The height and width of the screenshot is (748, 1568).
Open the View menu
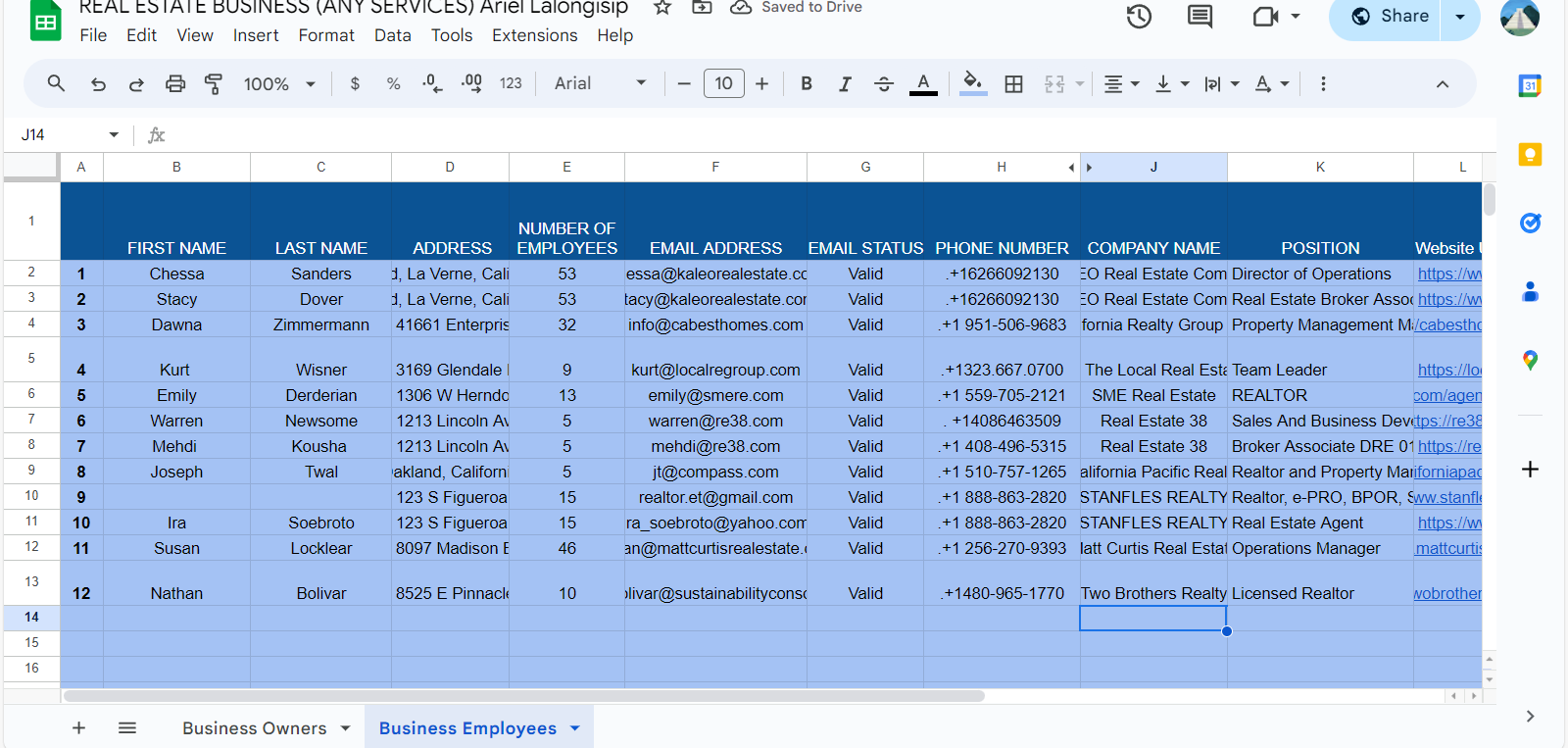click(x=195, y=35)
